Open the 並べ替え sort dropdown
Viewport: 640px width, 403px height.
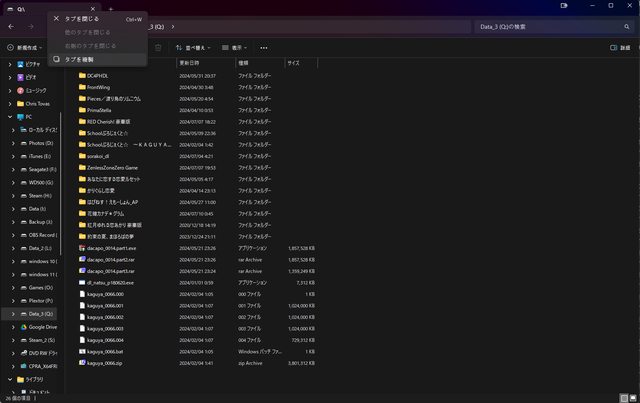pyautogui.click(x=194, y=47)
